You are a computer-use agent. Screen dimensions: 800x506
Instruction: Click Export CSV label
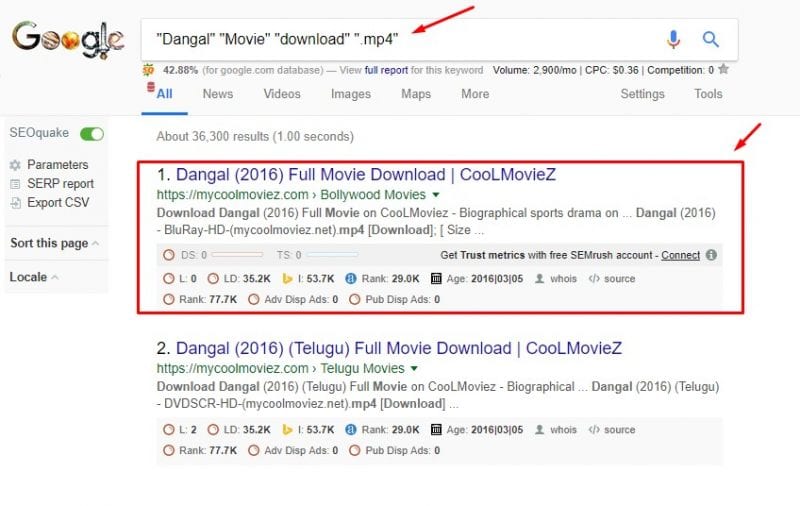click(x=58, y=203)
